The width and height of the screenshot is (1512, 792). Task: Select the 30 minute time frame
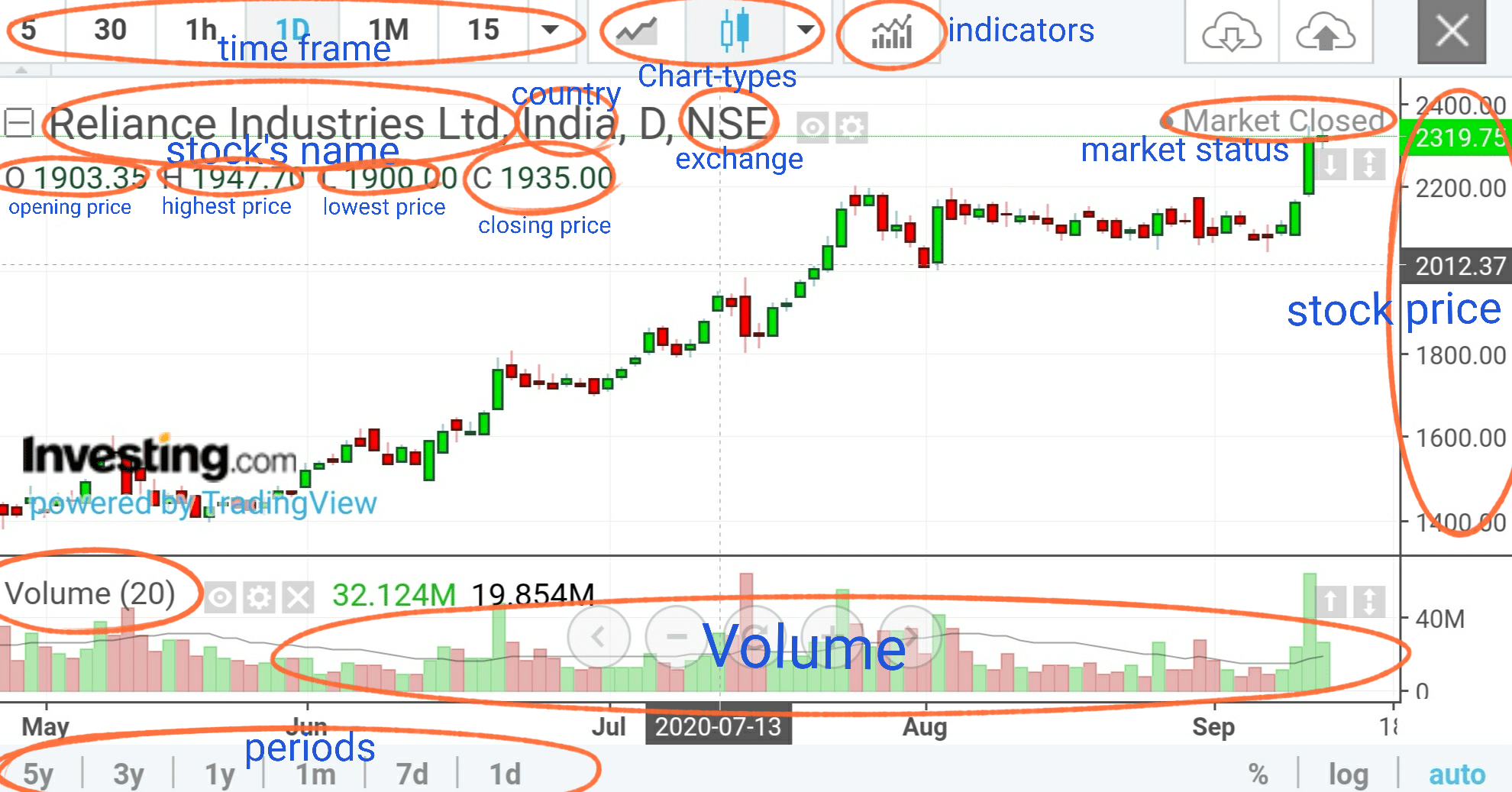point(110,31)
